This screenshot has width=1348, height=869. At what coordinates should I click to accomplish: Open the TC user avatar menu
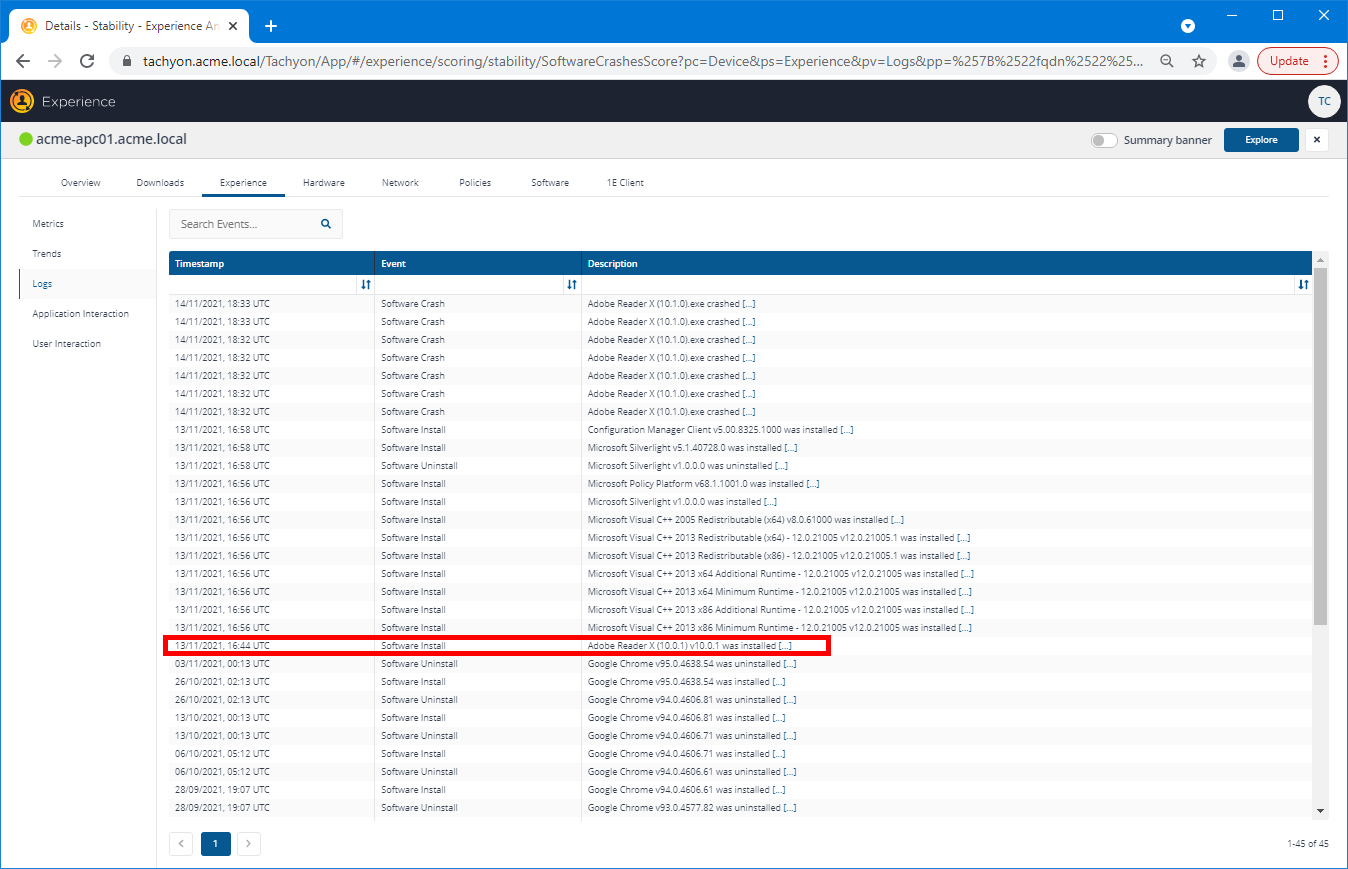pos(1323,101)
